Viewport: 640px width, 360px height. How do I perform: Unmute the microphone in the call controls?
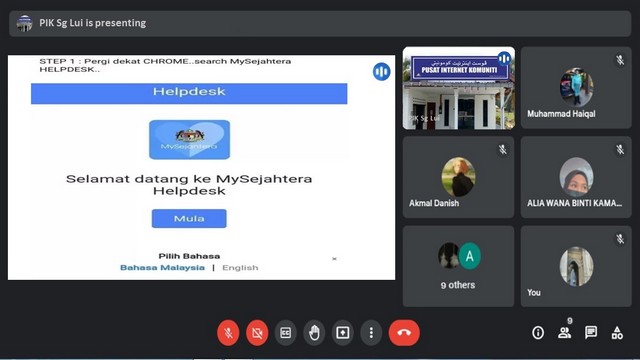coord(228,333)
